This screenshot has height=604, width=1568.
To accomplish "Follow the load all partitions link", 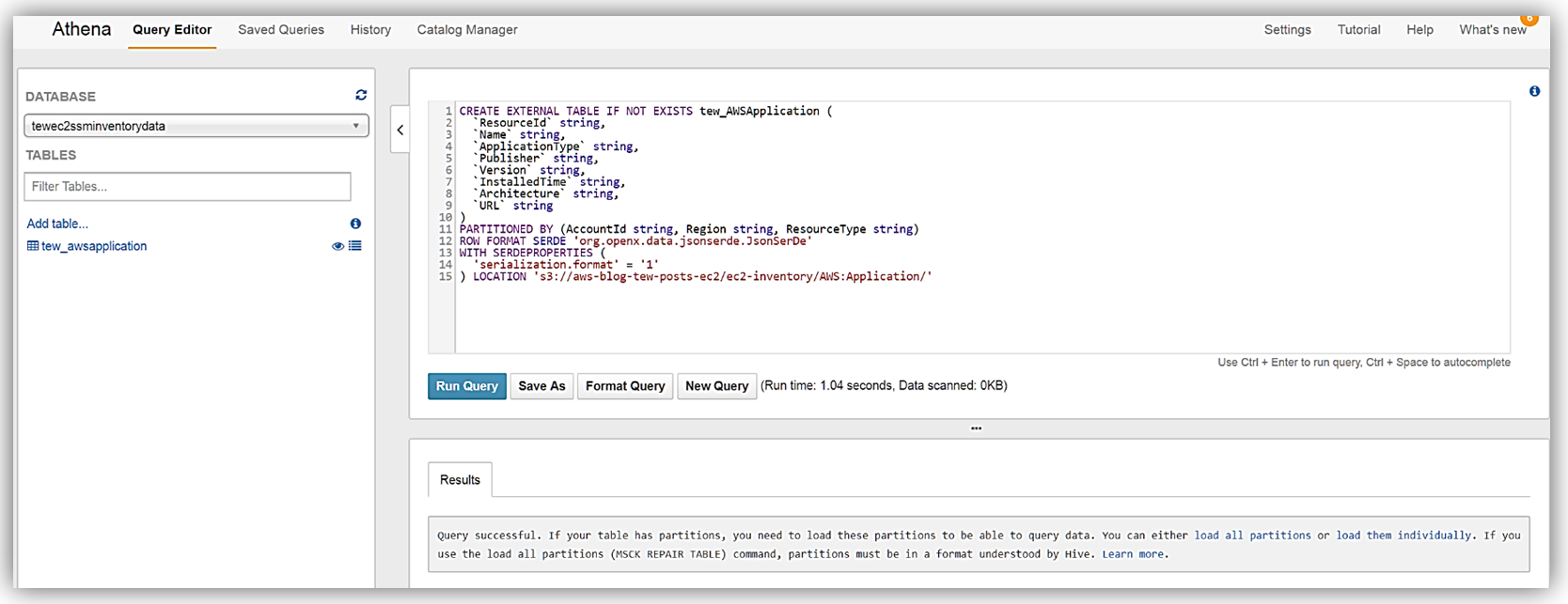I will (x=1252, y=535).
